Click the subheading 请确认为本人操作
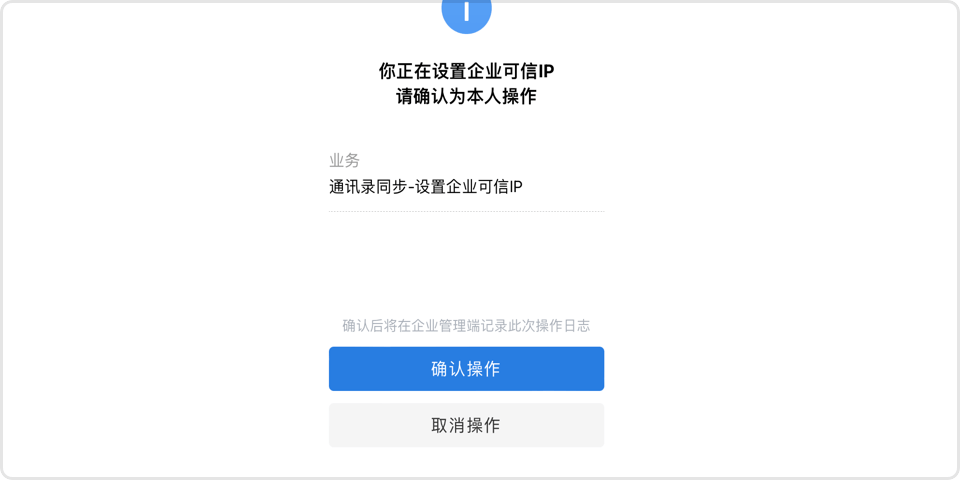 (467, 97)
